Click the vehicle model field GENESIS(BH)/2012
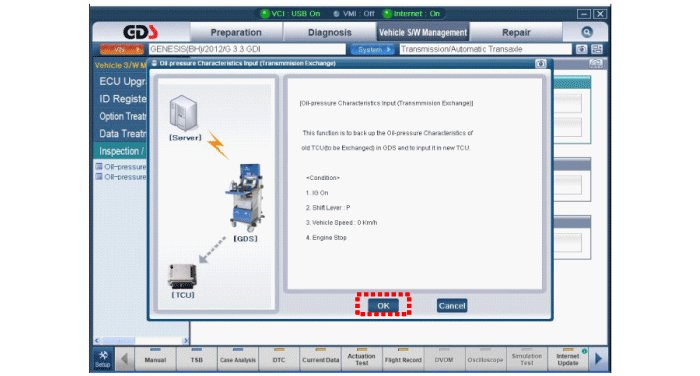This screenshot has height=376, width=700. click(247, 49)
